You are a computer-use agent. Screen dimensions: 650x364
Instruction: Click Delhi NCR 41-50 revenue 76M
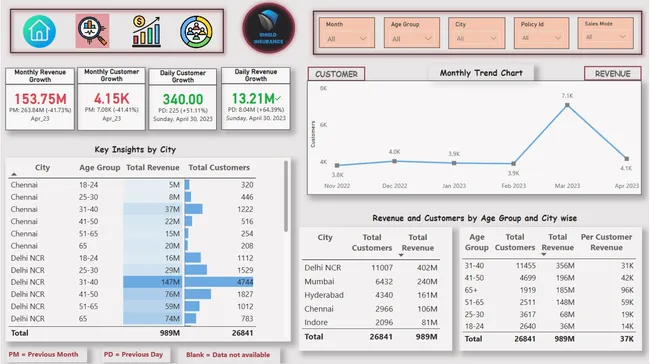click(x=172, y=294)
